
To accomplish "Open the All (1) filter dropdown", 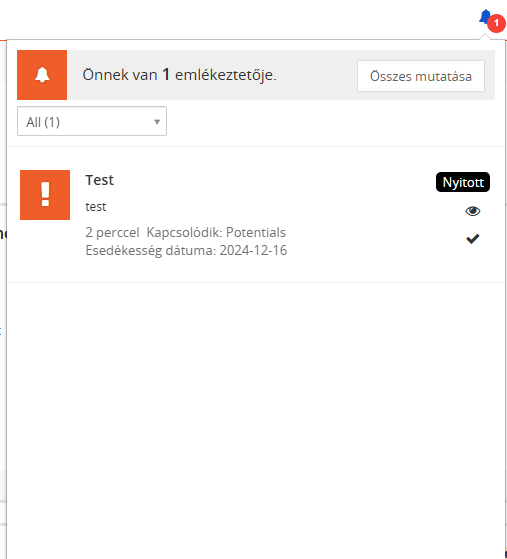I will coord(92,121).
